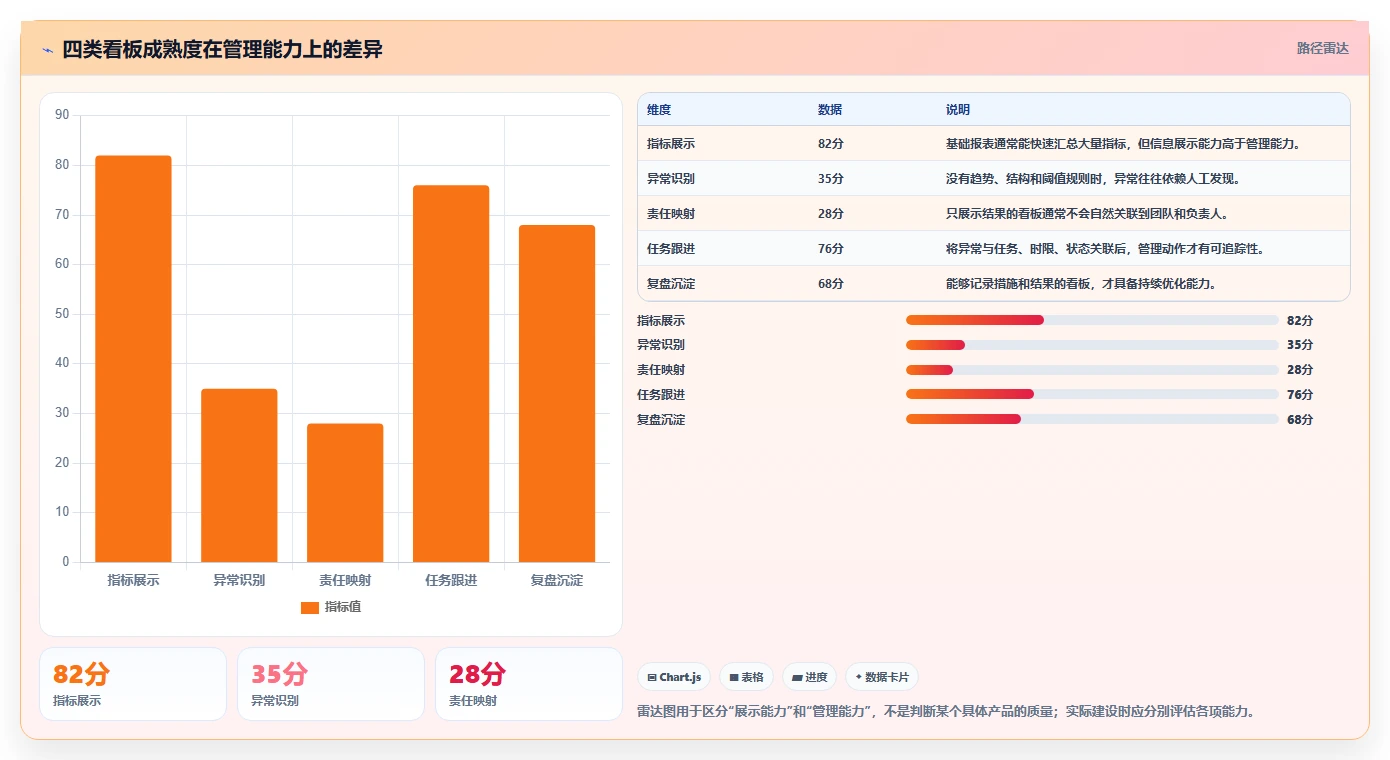Click the 异常识别 x-axis label

click(x=239, y=580)
